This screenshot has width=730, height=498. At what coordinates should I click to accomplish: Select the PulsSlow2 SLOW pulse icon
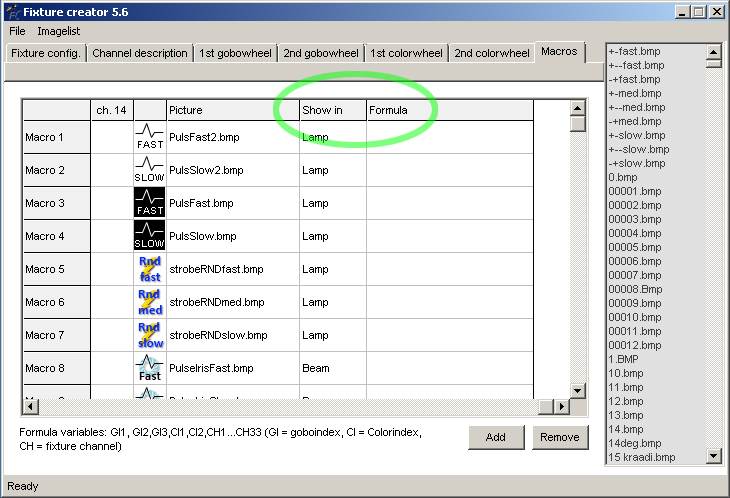point(149,170)
